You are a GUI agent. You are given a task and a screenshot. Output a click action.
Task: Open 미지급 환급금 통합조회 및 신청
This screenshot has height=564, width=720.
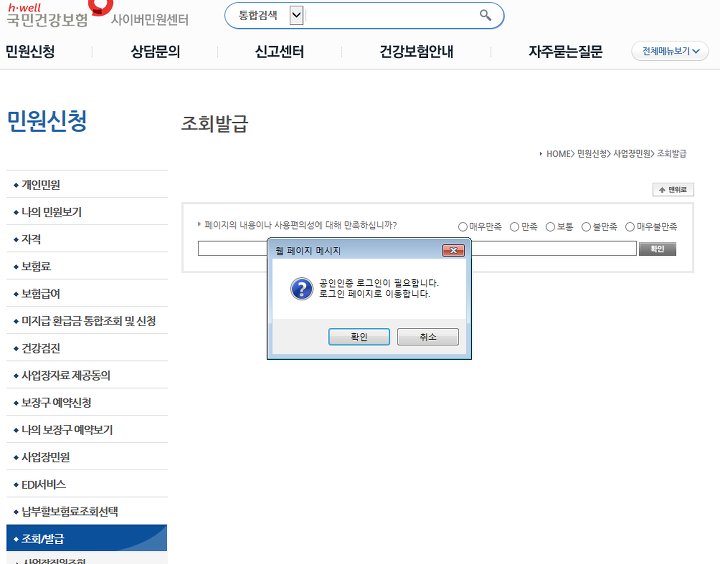[x=87, y=321]
